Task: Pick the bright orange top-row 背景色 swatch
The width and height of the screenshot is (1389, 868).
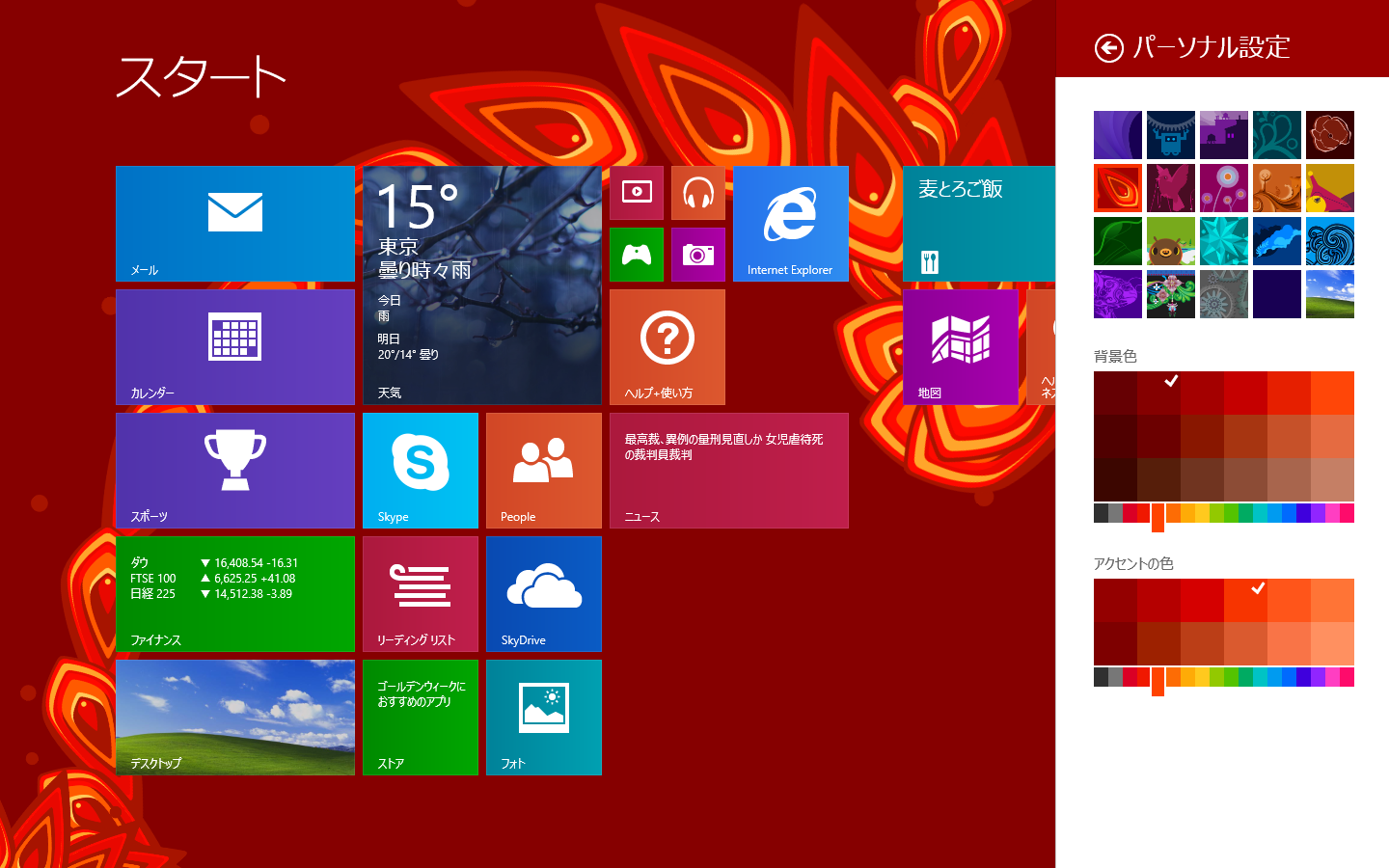Action: tap(1332, 393)
